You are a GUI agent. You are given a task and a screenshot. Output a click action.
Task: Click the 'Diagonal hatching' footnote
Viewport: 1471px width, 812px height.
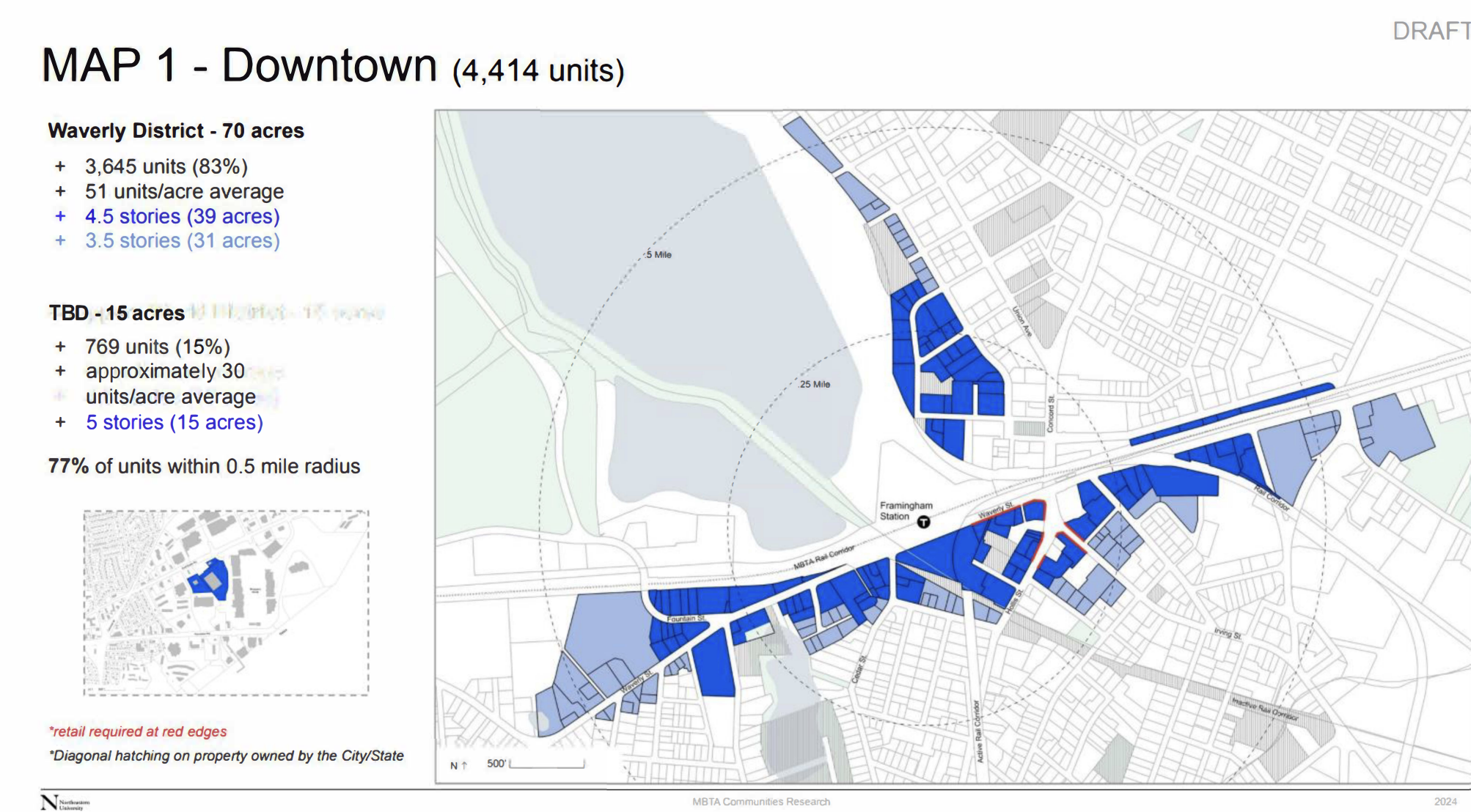pos(227,756)
